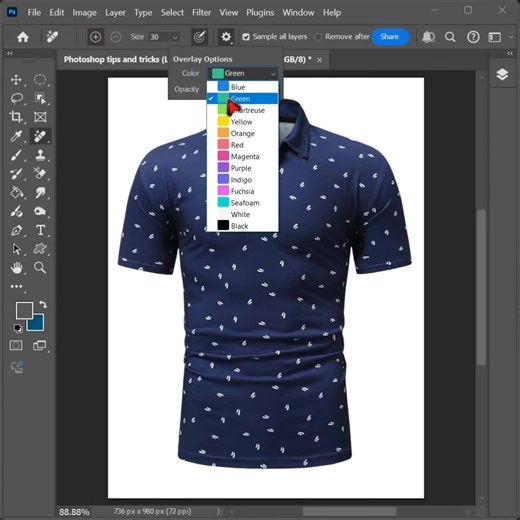This screenshot has height=520, width=520.
Task: Expand status bar info arrow
Action: [219, 511]
